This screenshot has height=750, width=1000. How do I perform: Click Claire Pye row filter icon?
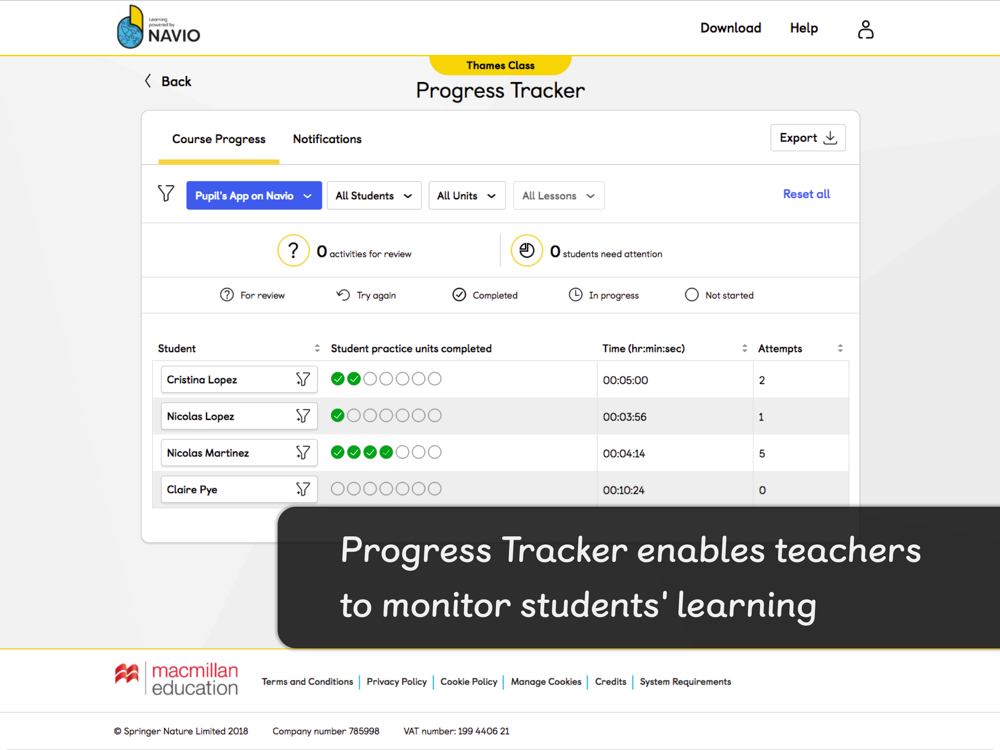pos(303,489)
